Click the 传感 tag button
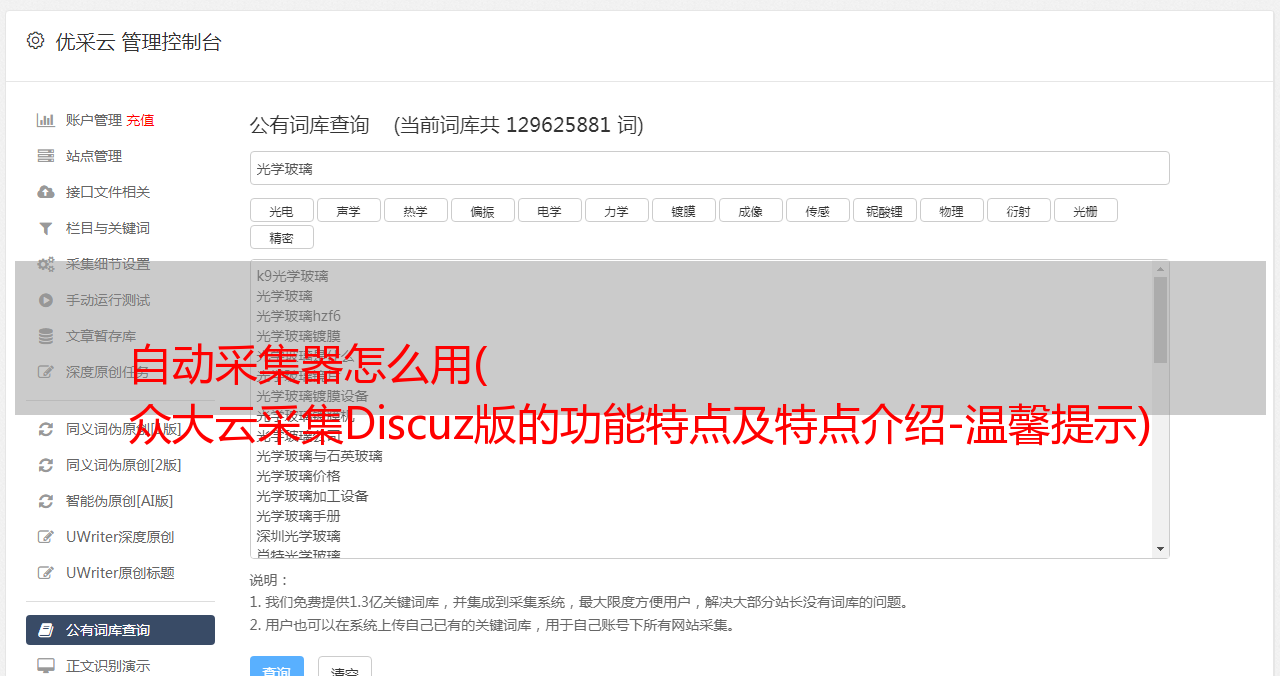This screenshot has height=676, width=1280. 817,211
